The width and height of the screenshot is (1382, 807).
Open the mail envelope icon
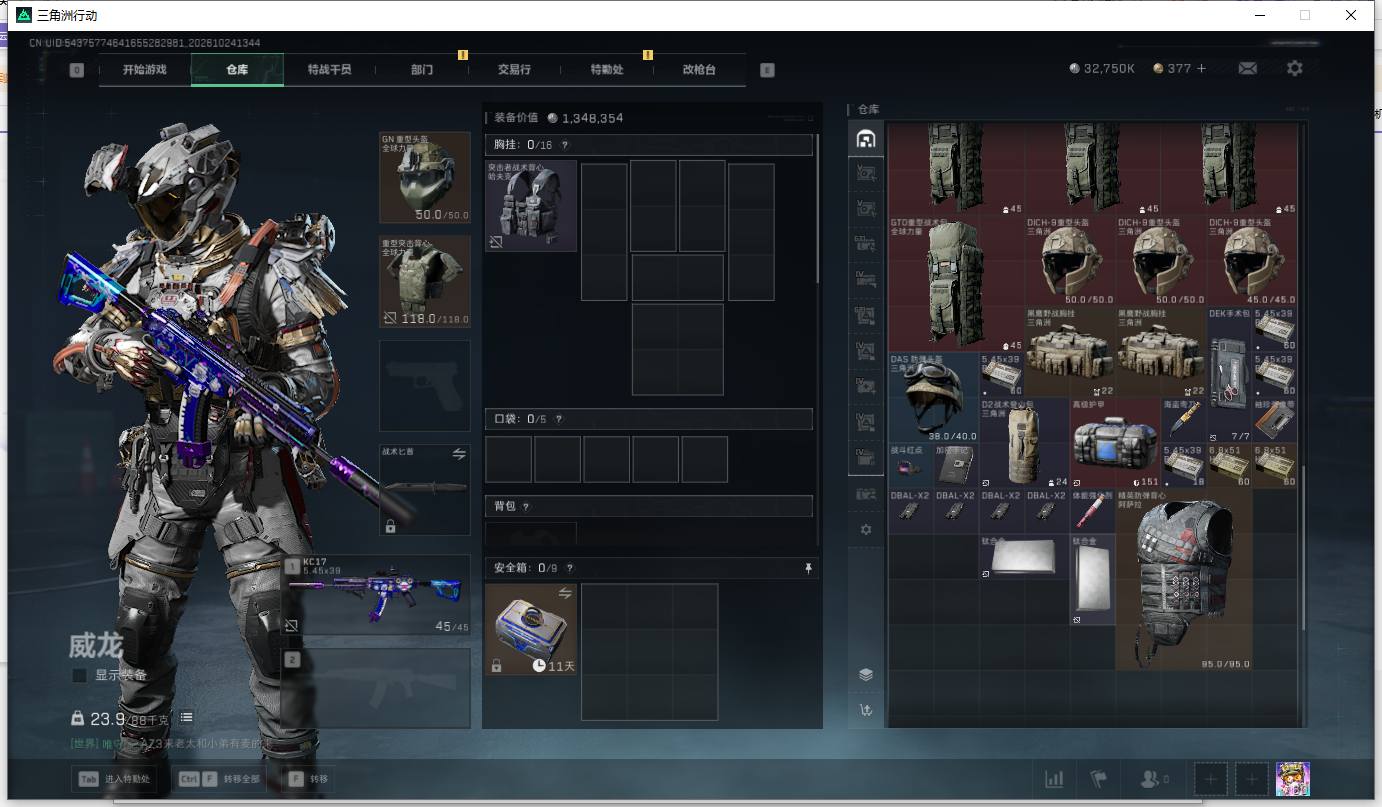[1247, 69]
